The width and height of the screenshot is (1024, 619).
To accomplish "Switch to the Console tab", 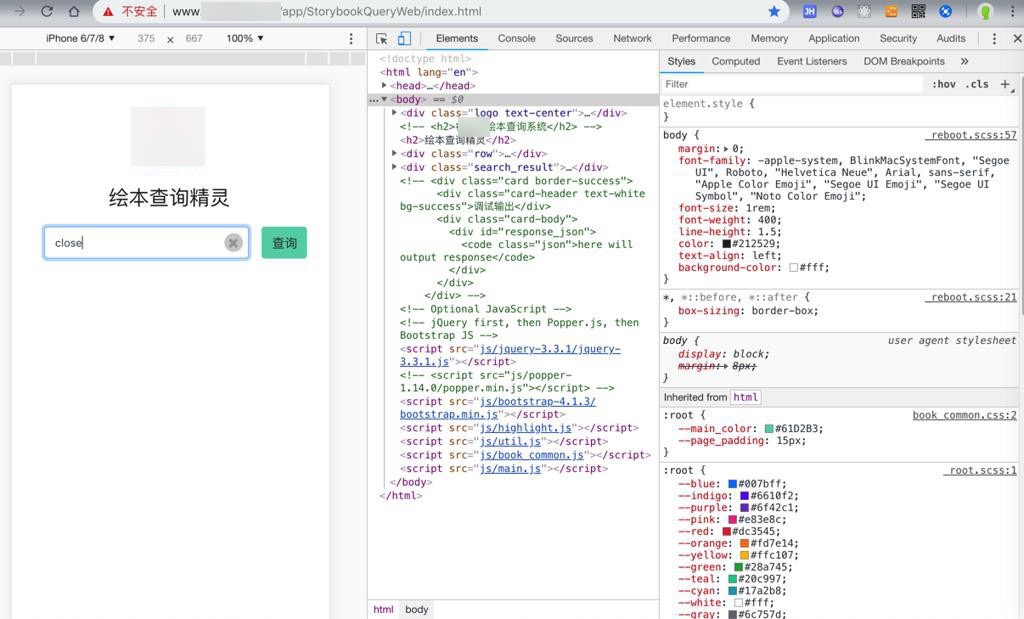I will [516, 39].
